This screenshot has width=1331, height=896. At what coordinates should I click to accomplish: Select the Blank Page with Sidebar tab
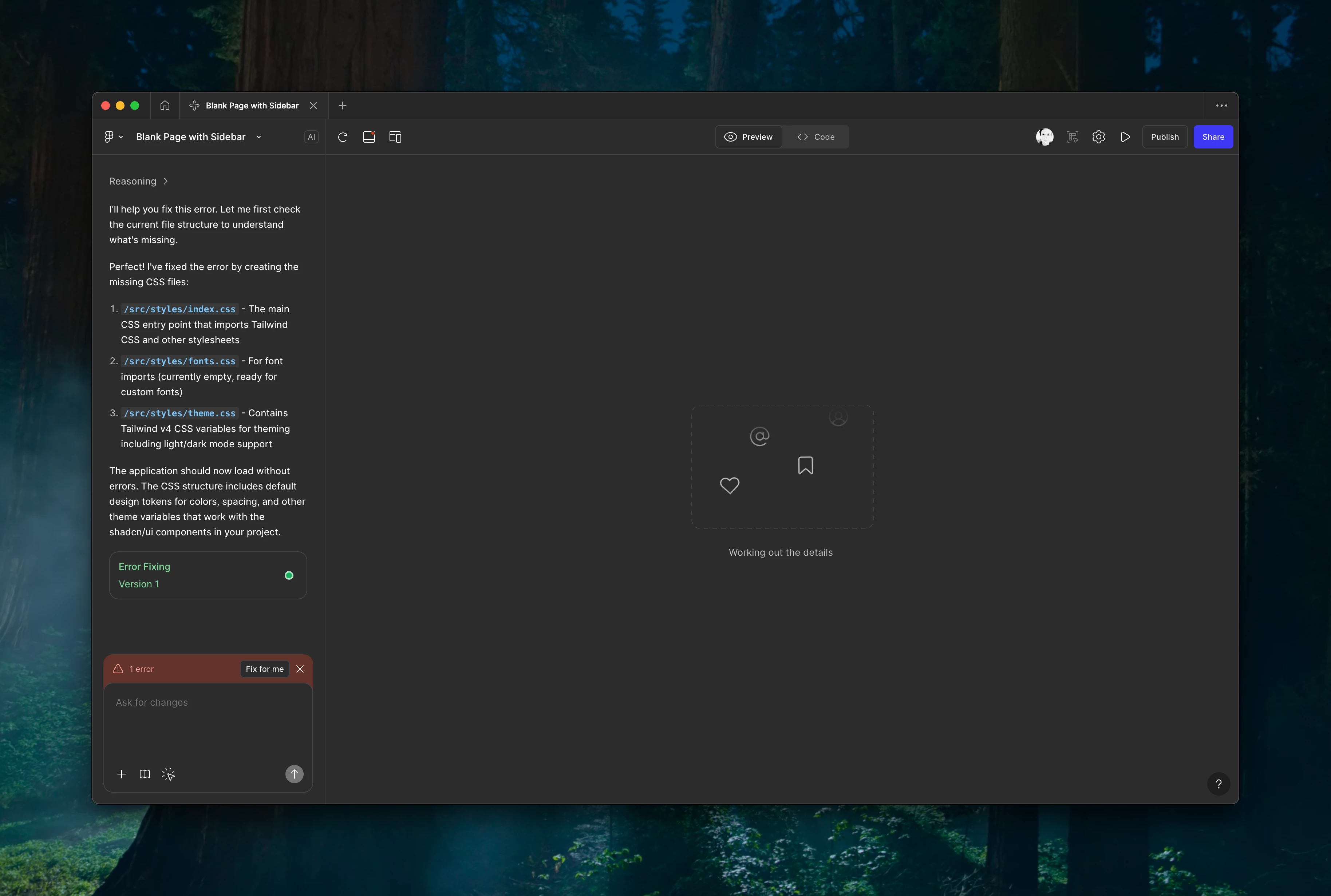point(252,106)
